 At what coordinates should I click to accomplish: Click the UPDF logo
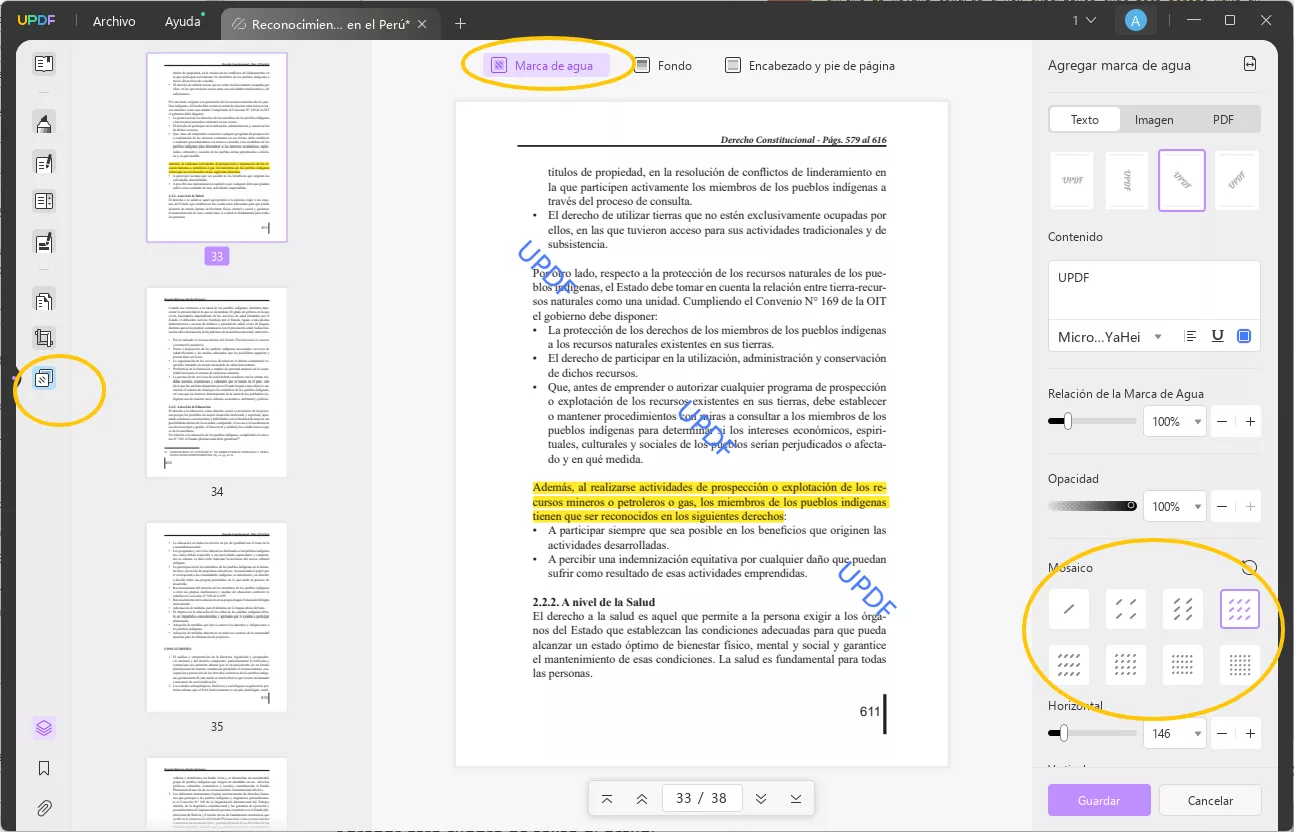[x=36, y=21]
